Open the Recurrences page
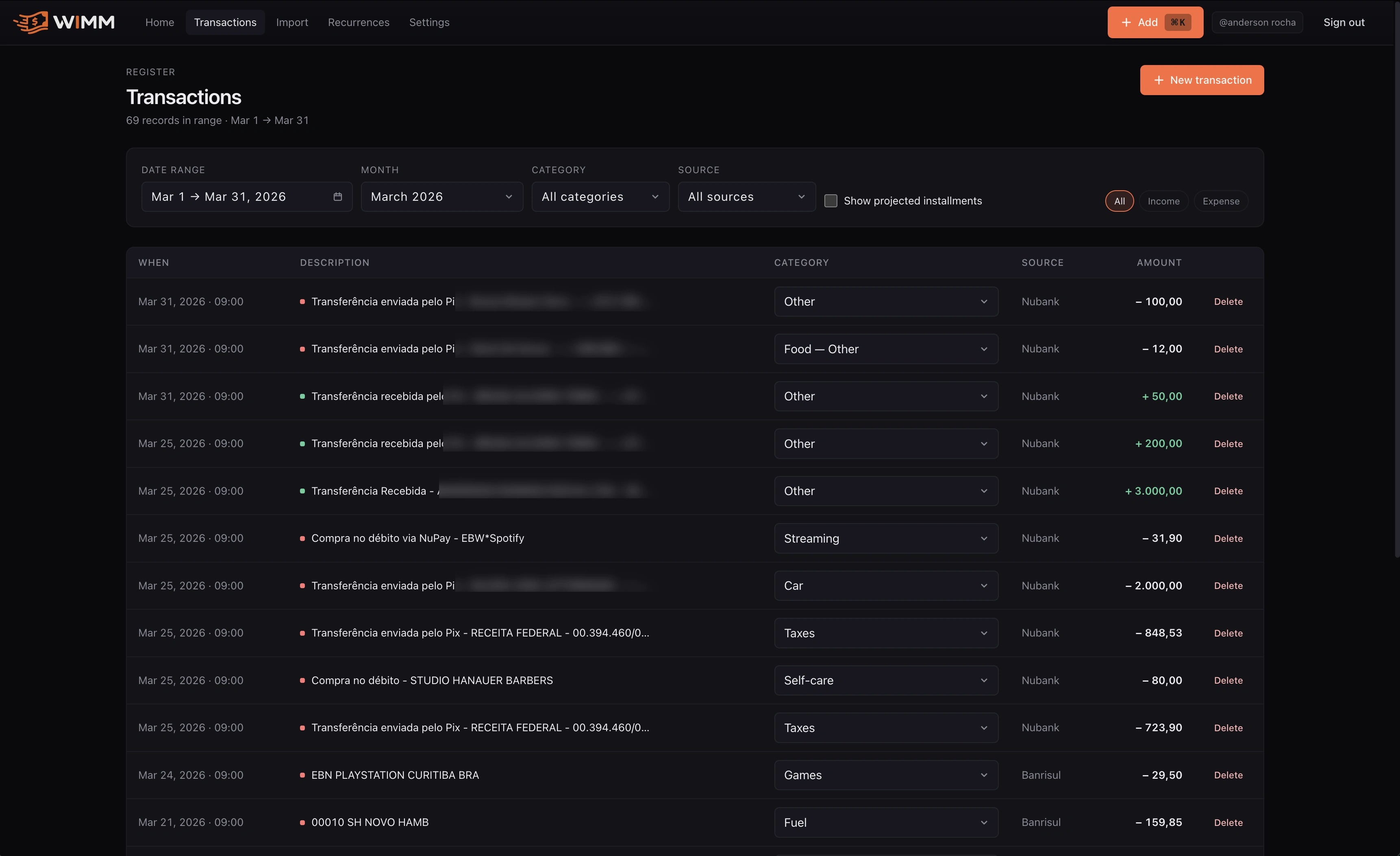This screenshot has width=1400, height=856. pos(359,22)
